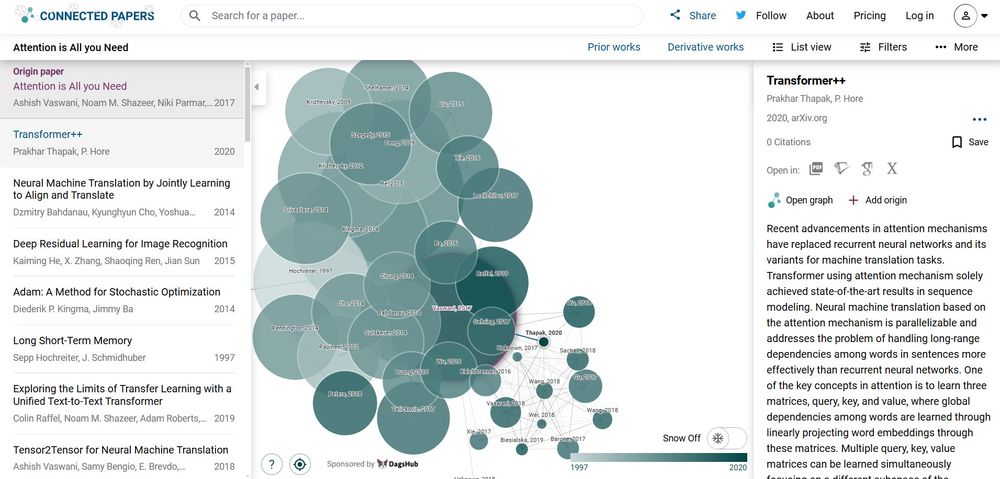Select 'Tensor2Tensor for Neural Machine Translation'
1000x479 pixels.
tap(122, 457)
